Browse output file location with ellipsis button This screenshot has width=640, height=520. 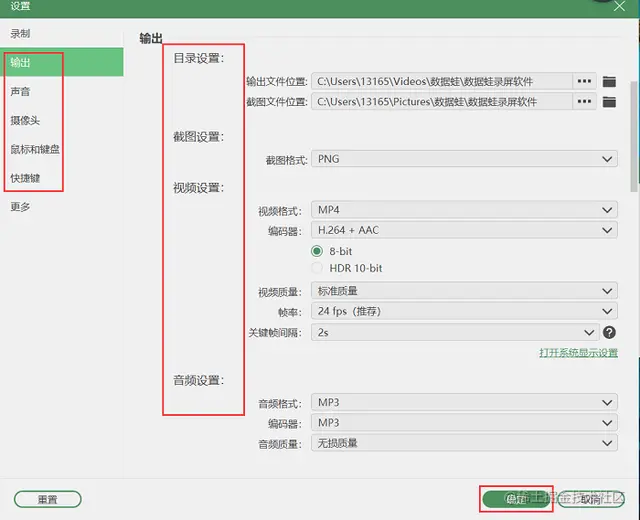(584, 81)
